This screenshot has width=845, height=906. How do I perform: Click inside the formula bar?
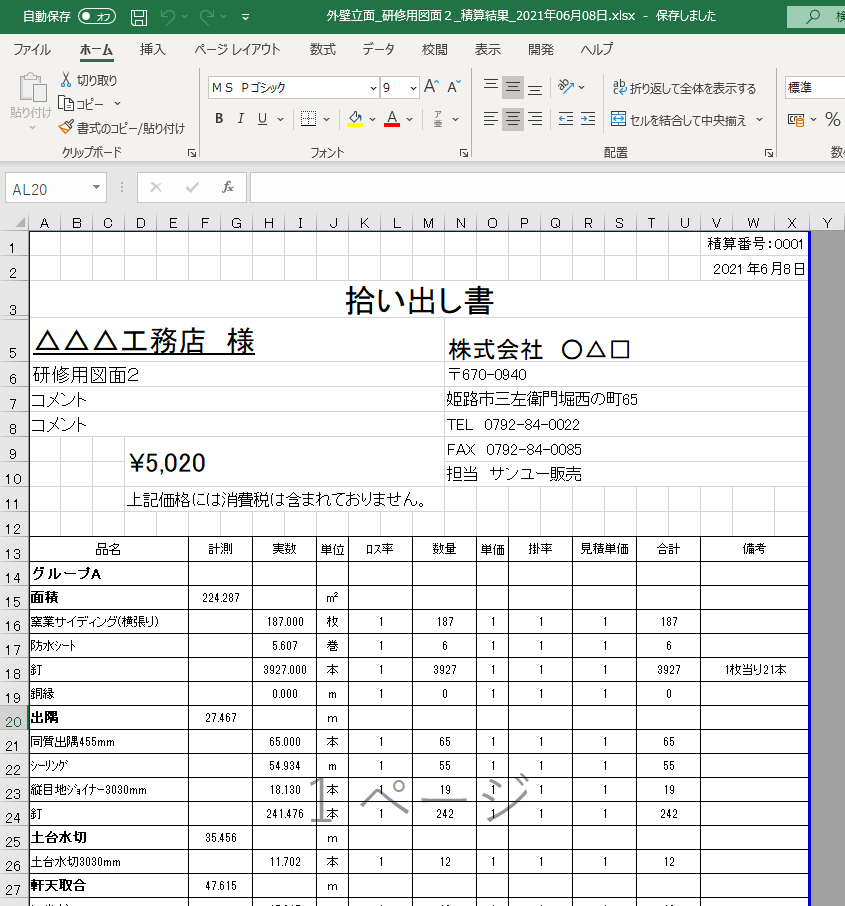547,188
